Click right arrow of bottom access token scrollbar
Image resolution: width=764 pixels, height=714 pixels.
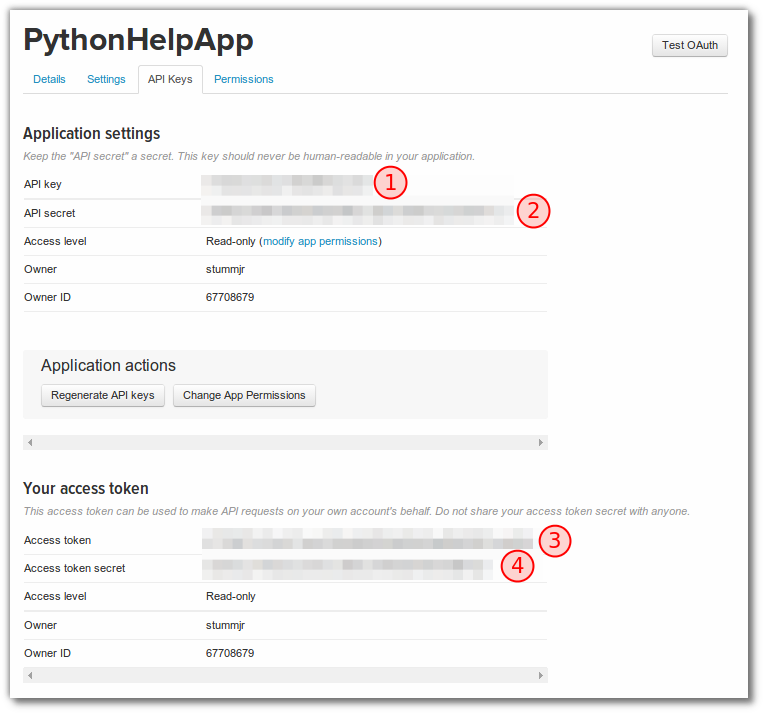click(x=541, y=676)
